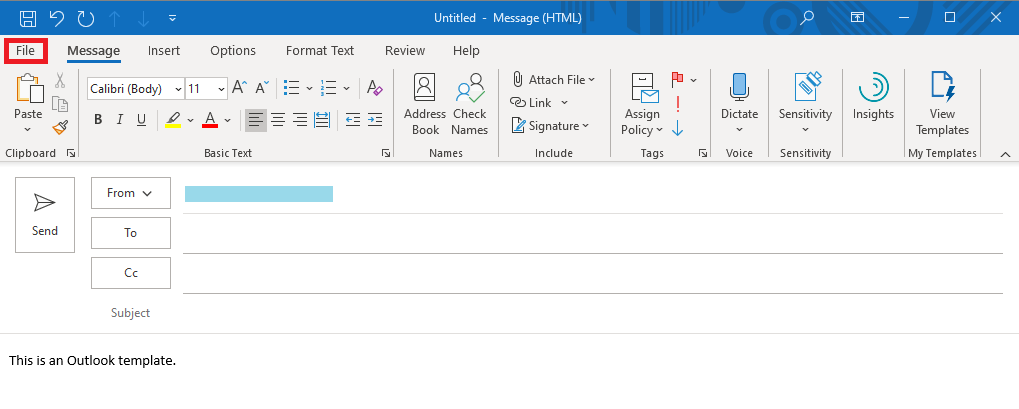Image resolution: width=1019 pixels, height=409 pixels.
Task: Open the Options tab
Action: point(233,51)
